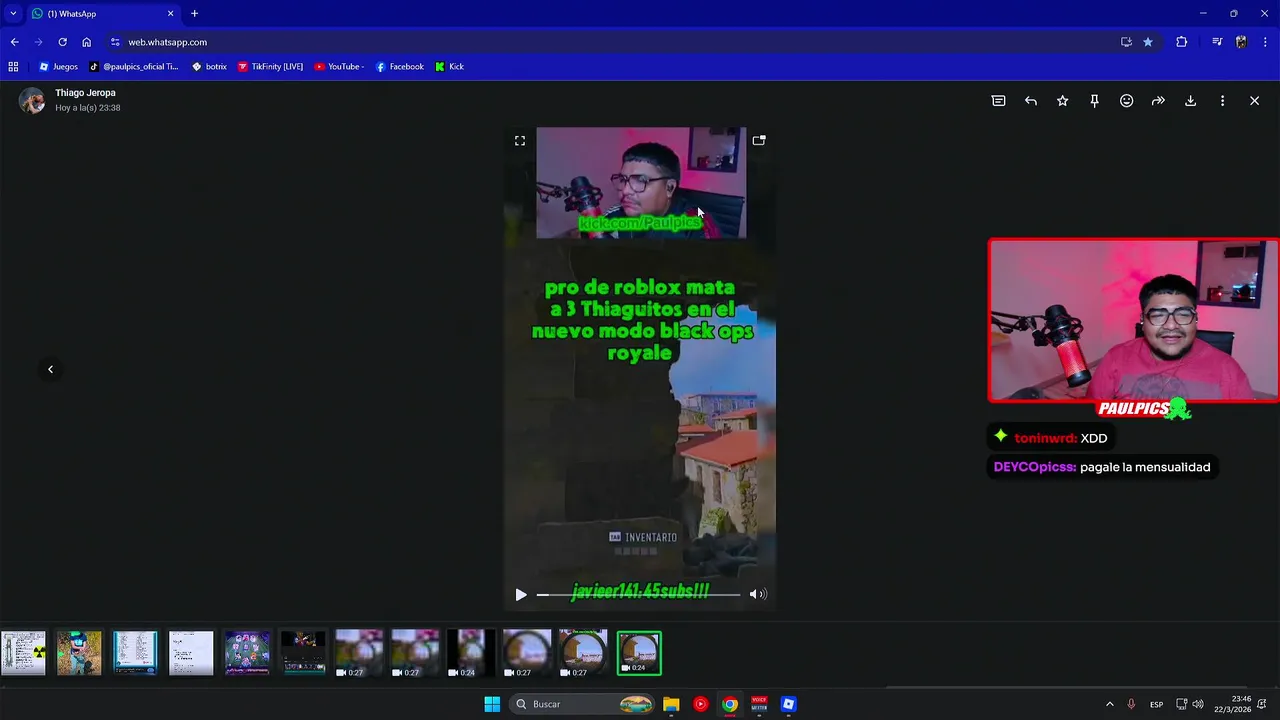Open the browser home page
This screenshot has height=720, width=1280.
coord(87,42)
